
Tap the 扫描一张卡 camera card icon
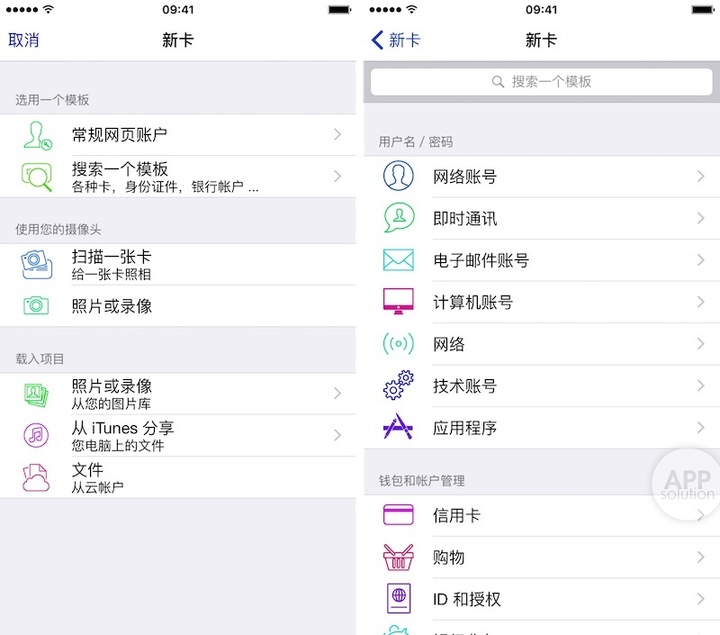coord(37,264)
